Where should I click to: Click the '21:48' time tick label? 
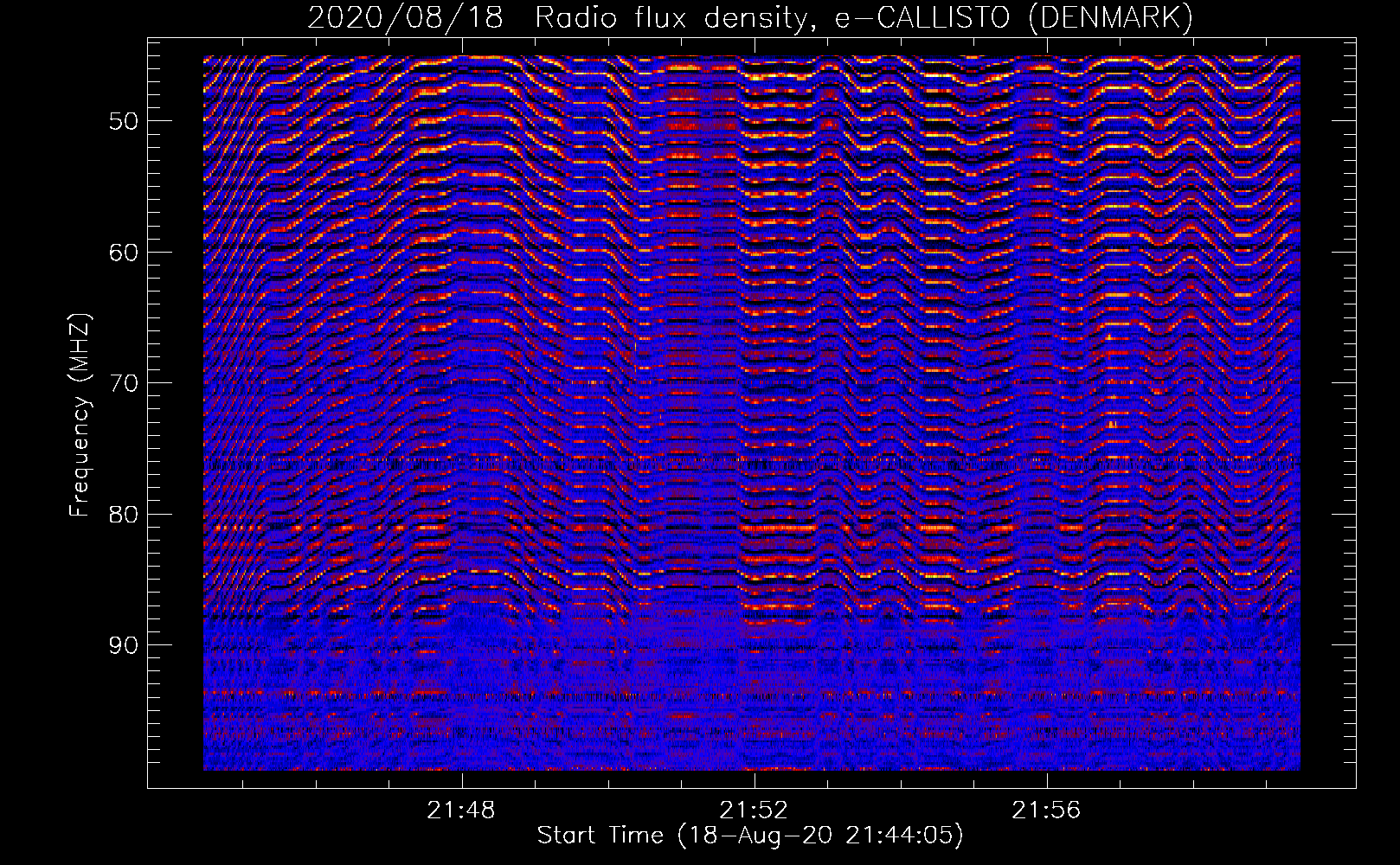(461, 811)
